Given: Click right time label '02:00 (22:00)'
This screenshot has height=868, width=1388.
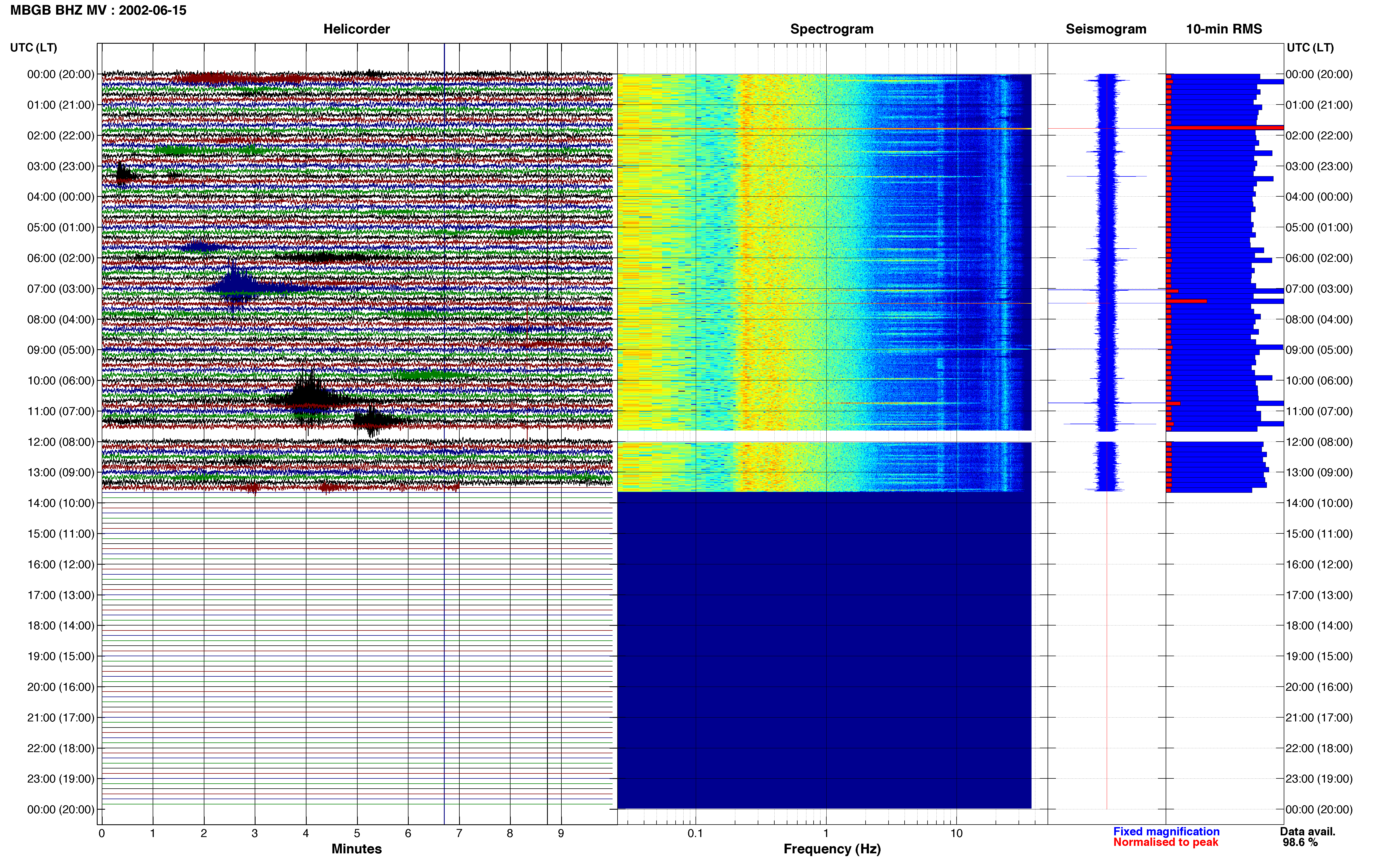Looking at the screenshot, I should (x=1319, y=135).
